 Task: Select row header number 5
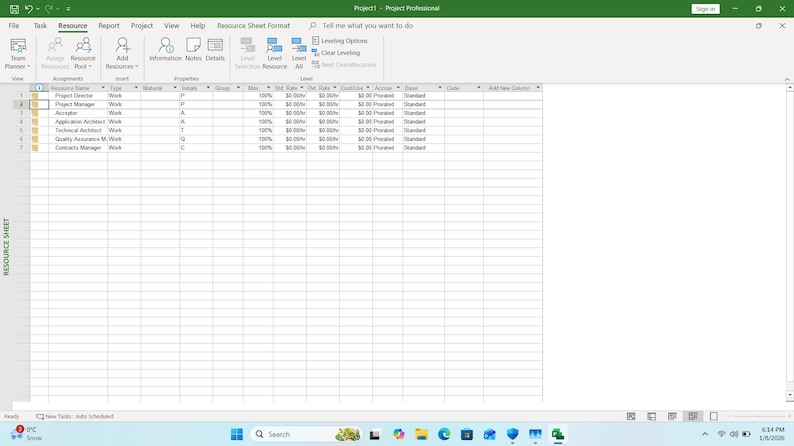(x=21, y=130)
